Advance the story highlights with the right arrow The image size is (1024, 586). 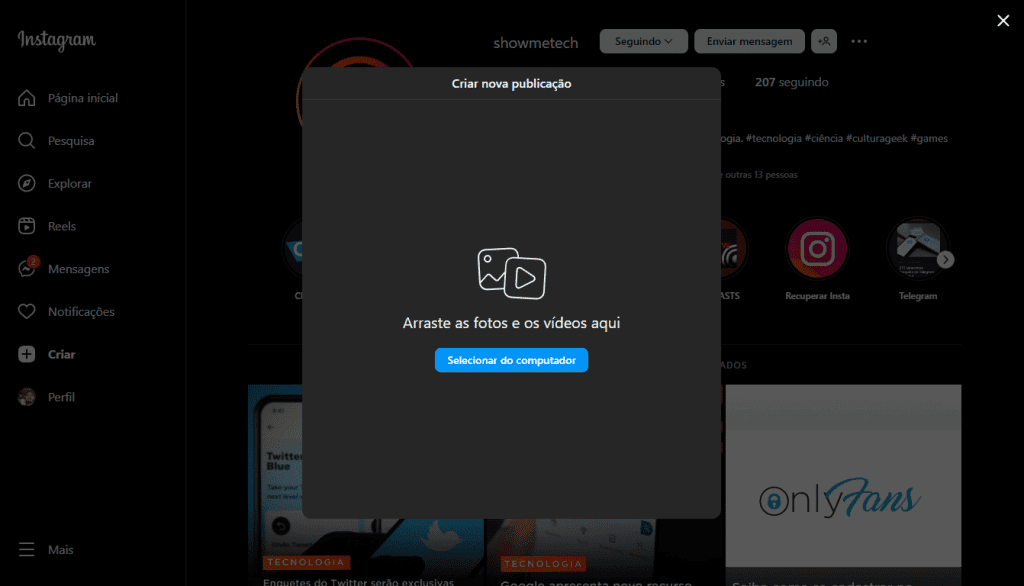pos(946,259)
